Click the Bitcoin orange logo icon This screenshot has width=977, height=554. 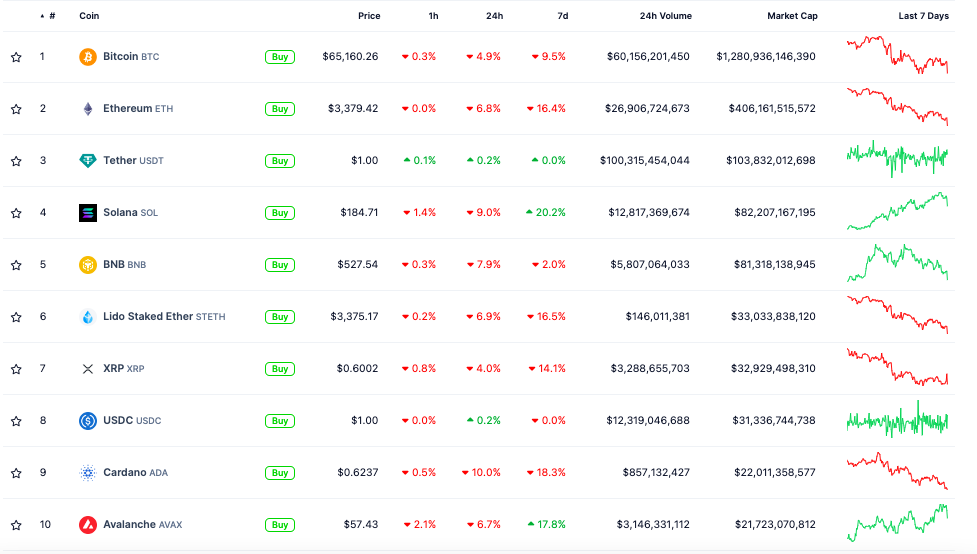pos(88,57)
